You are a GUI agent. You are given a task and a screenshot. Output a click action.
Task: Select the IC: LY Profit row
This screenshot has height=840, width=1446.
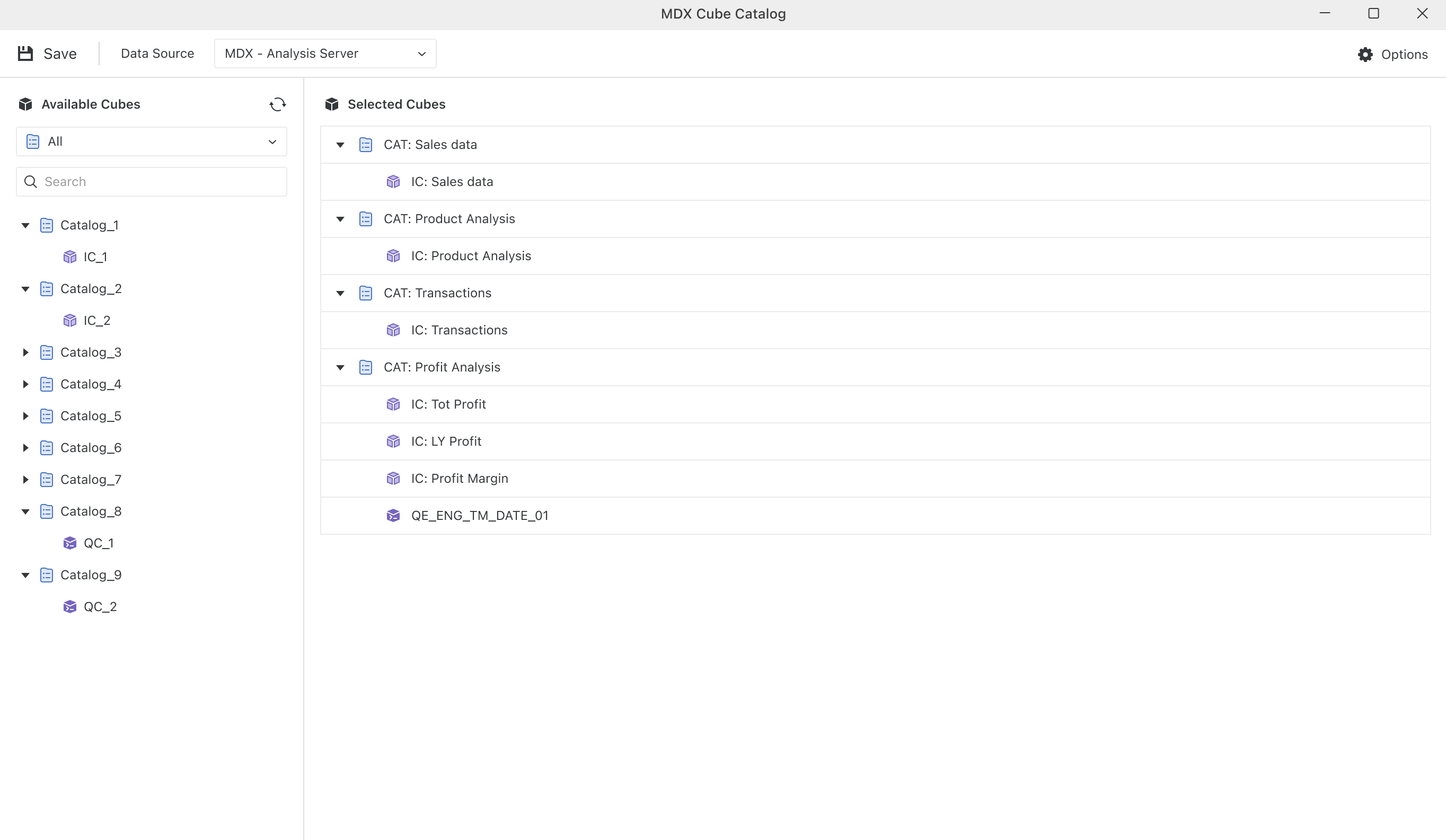point(446,442)
